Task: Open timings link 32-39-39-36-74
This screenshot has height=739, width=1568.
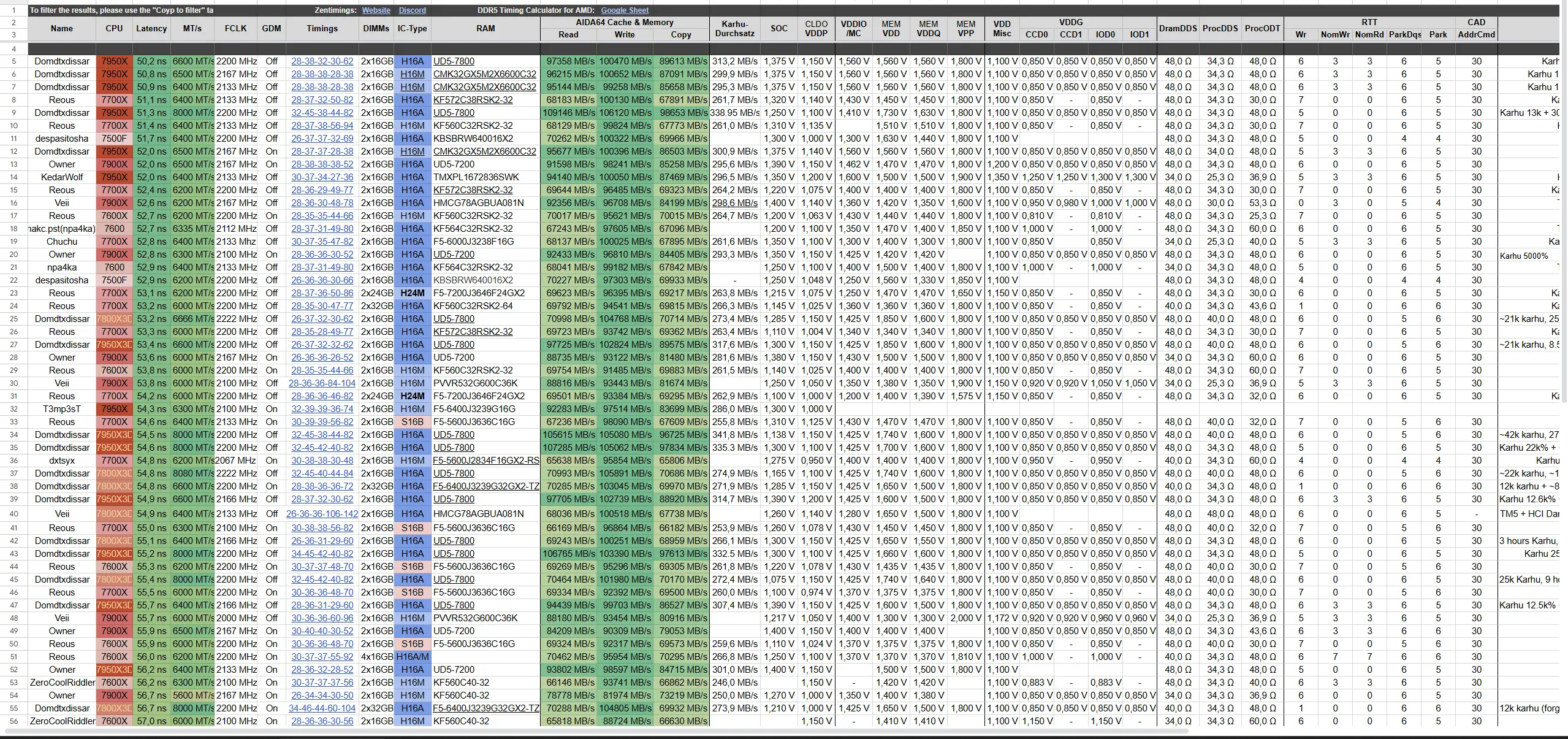Action: [322, 409]
